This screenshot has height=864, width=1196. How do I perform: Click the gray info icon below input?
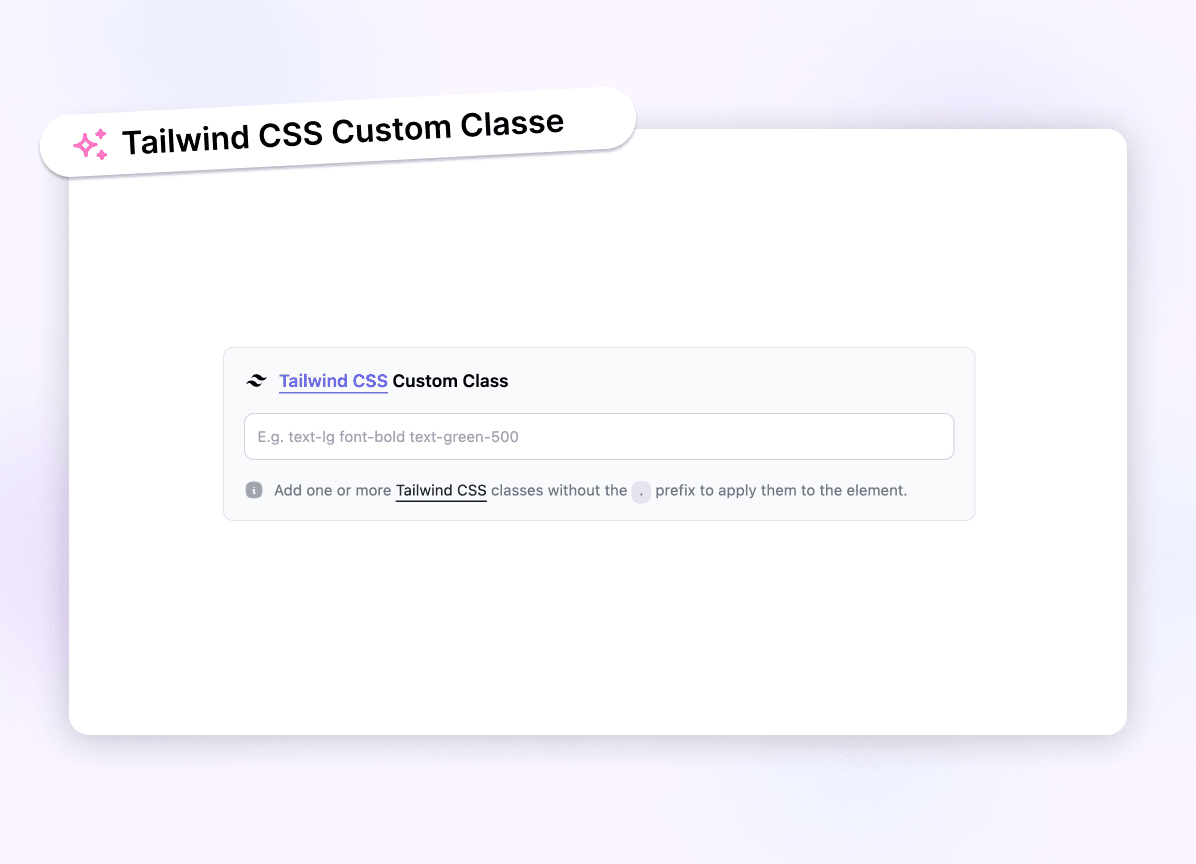pyautogui.click(x=254, y=490)
